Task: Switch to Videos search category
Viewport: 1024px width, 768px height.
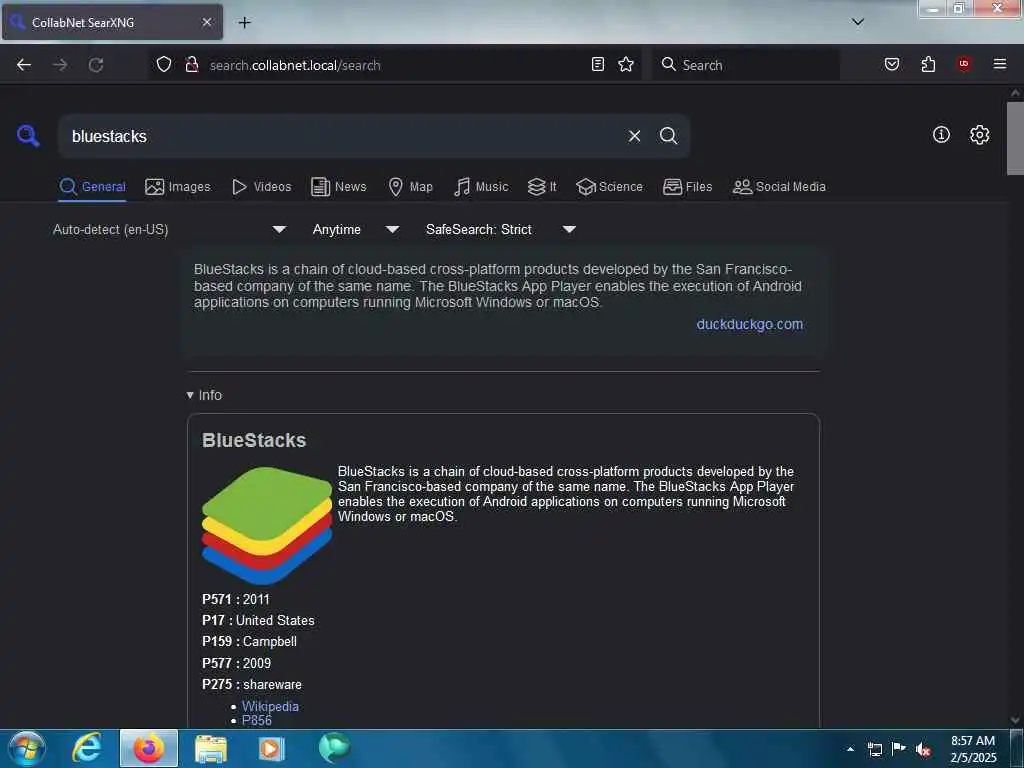Action: (x=261, y=187)
